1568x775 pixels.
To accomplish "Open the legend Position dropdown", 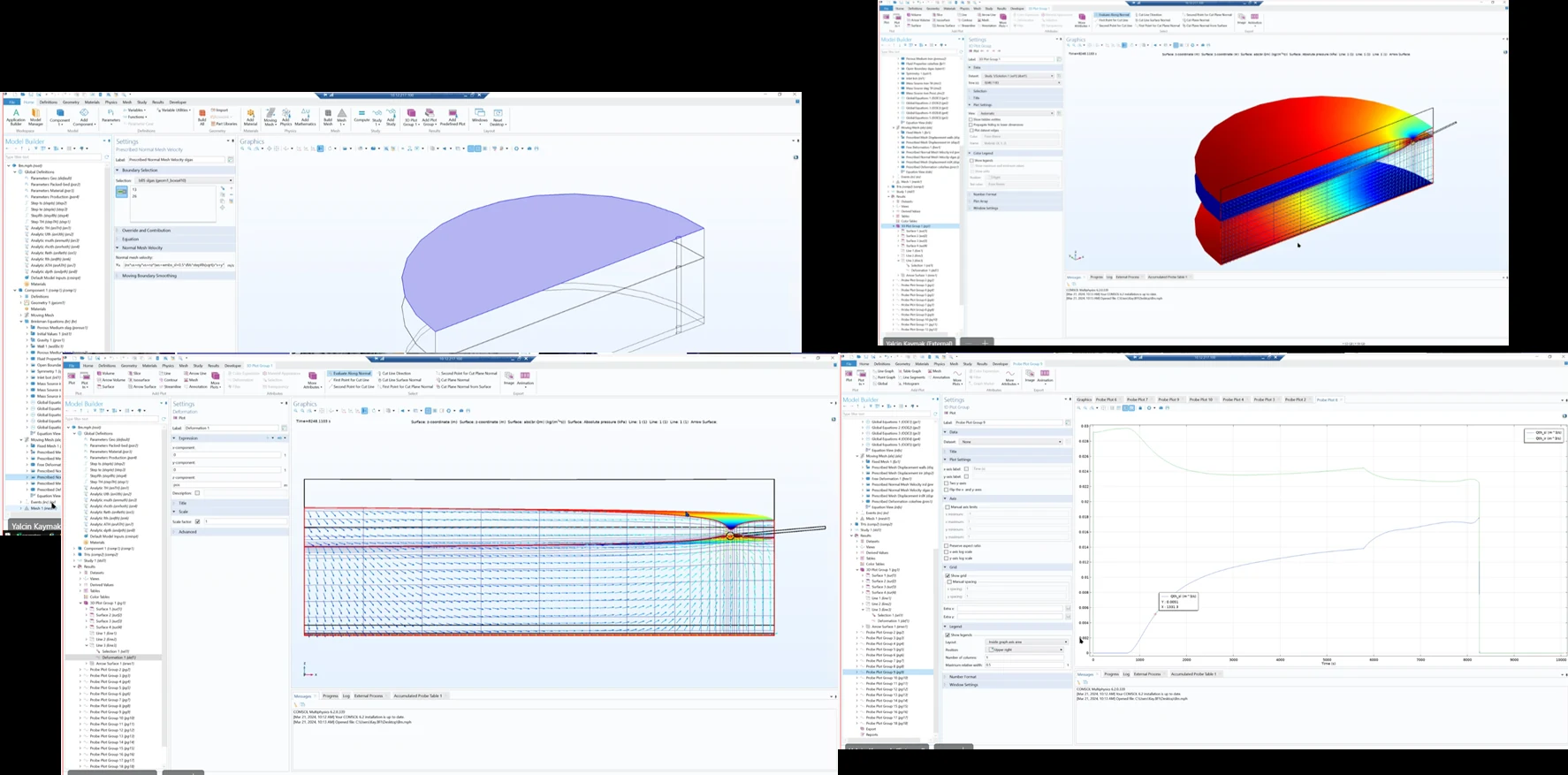I will pos(1025,650).
